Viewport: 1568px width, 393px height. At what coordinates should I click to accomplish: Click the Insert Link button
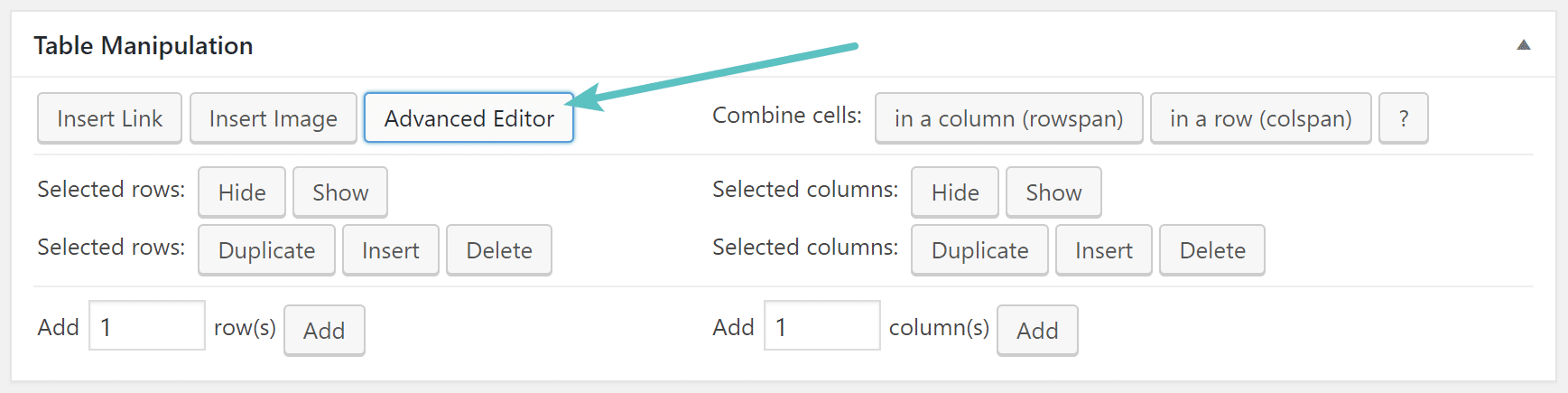(109, 118)
